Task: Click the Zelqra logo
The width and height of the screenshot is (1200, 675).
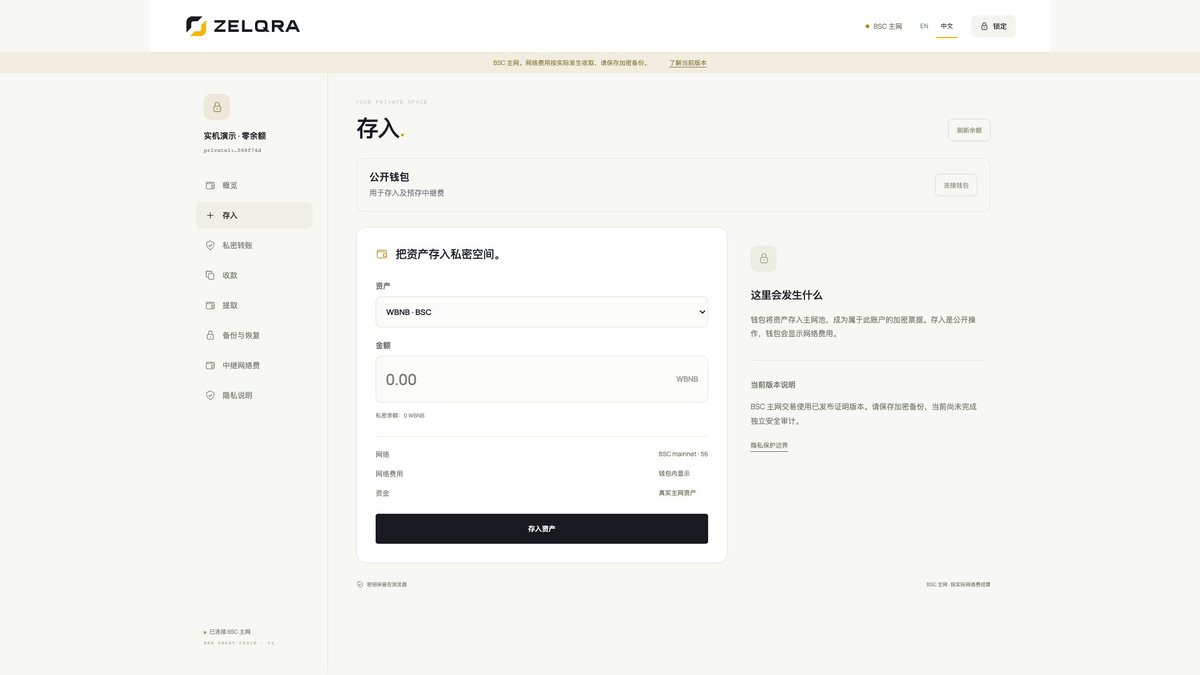Action: tap(243, 26)
